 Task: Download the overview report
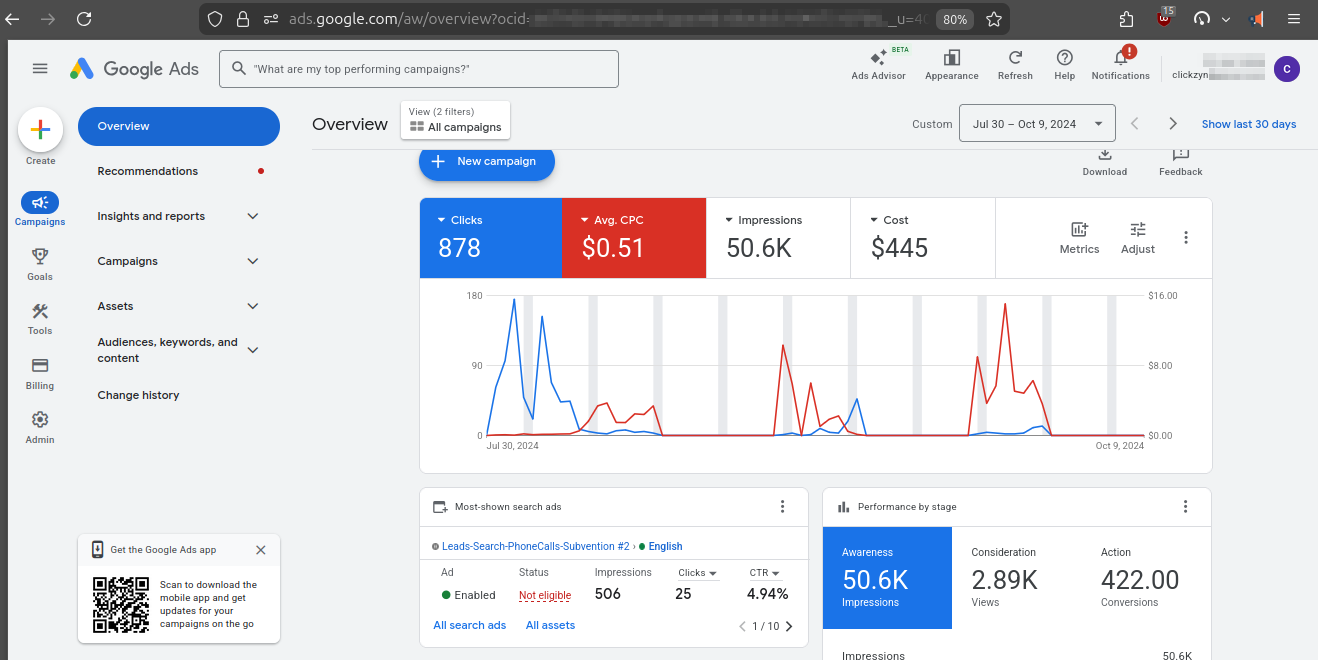pyautogui.click(x=1104, y=158)
